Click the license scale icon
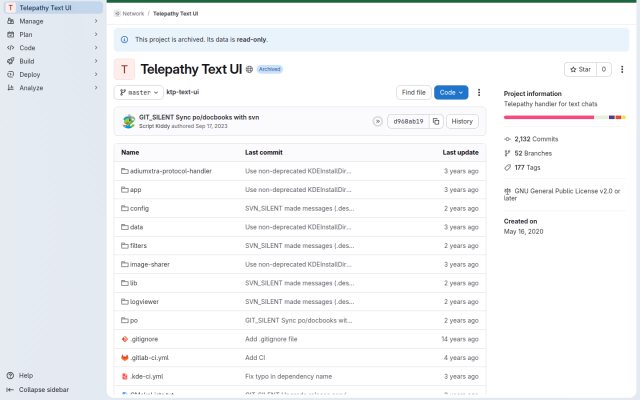640x400 pixels. point(507,191)
